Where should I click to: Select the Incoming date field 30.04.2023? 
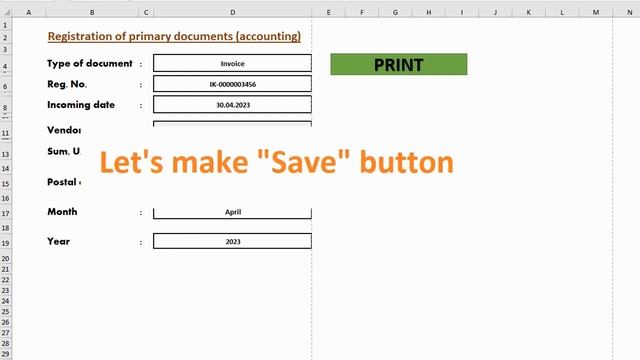coord(232,104)
